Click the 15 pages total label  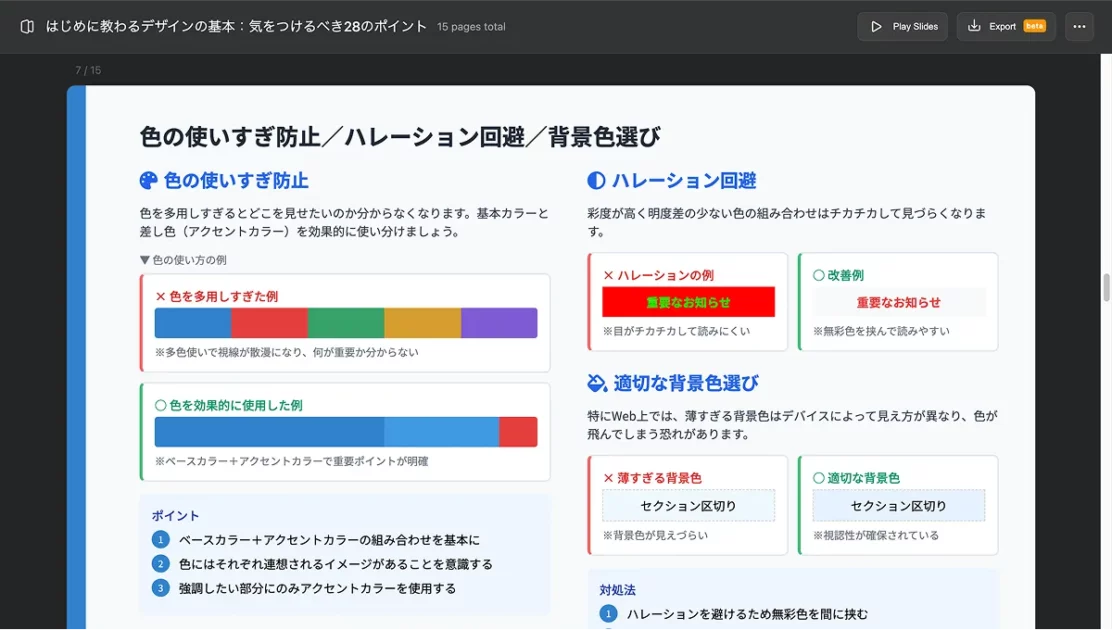pos(471,27)
